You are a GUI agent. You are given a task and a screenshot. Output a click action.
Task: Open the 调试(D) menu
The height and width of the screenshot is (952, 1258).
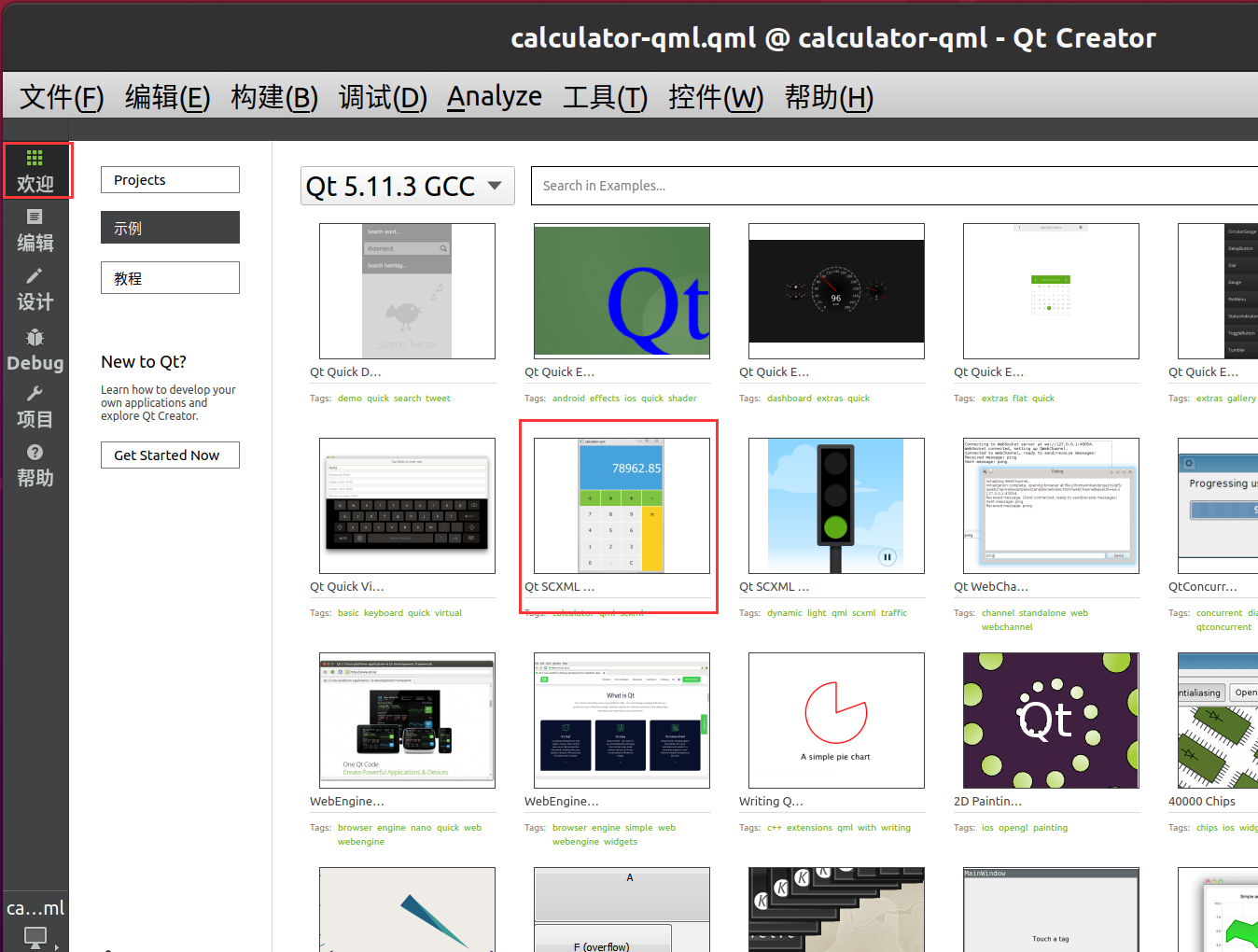[x=383, y=96]
